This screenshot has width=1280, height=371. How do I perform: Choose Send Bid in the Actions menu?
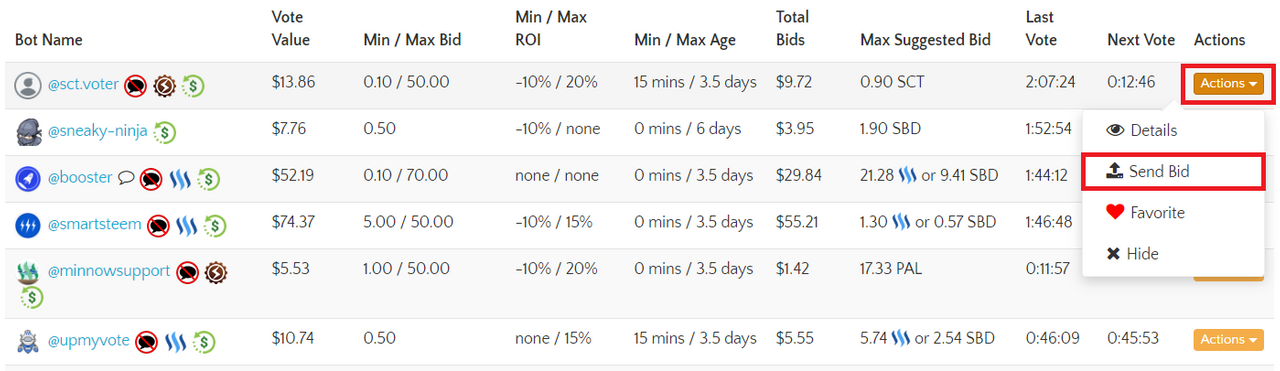click(x=1147, y=171)
